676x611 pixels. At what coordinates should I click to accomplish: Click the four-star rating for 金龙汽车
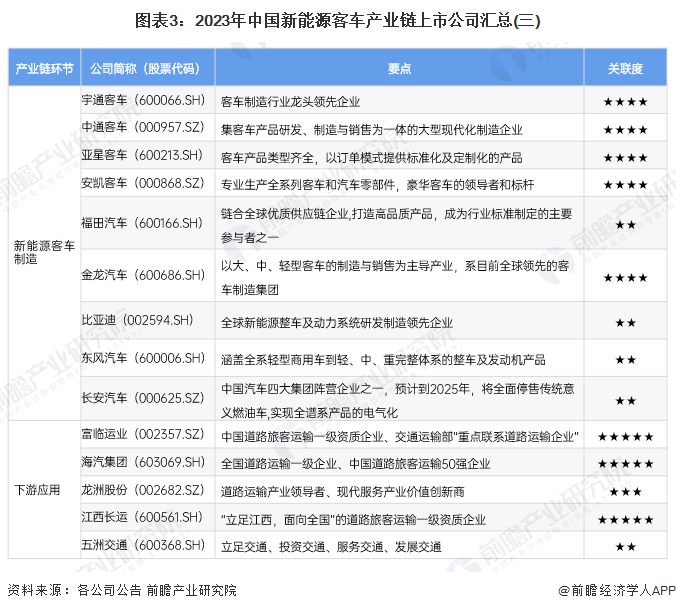tap(625, 278)
